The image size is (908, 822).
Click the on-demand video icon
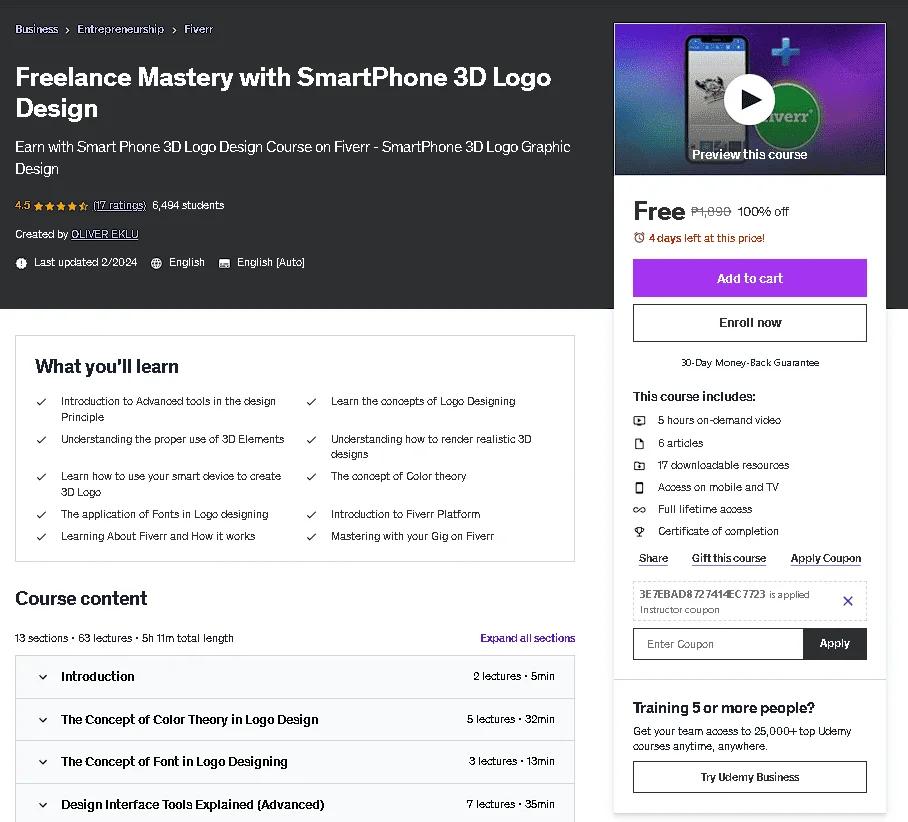[639, 421]
